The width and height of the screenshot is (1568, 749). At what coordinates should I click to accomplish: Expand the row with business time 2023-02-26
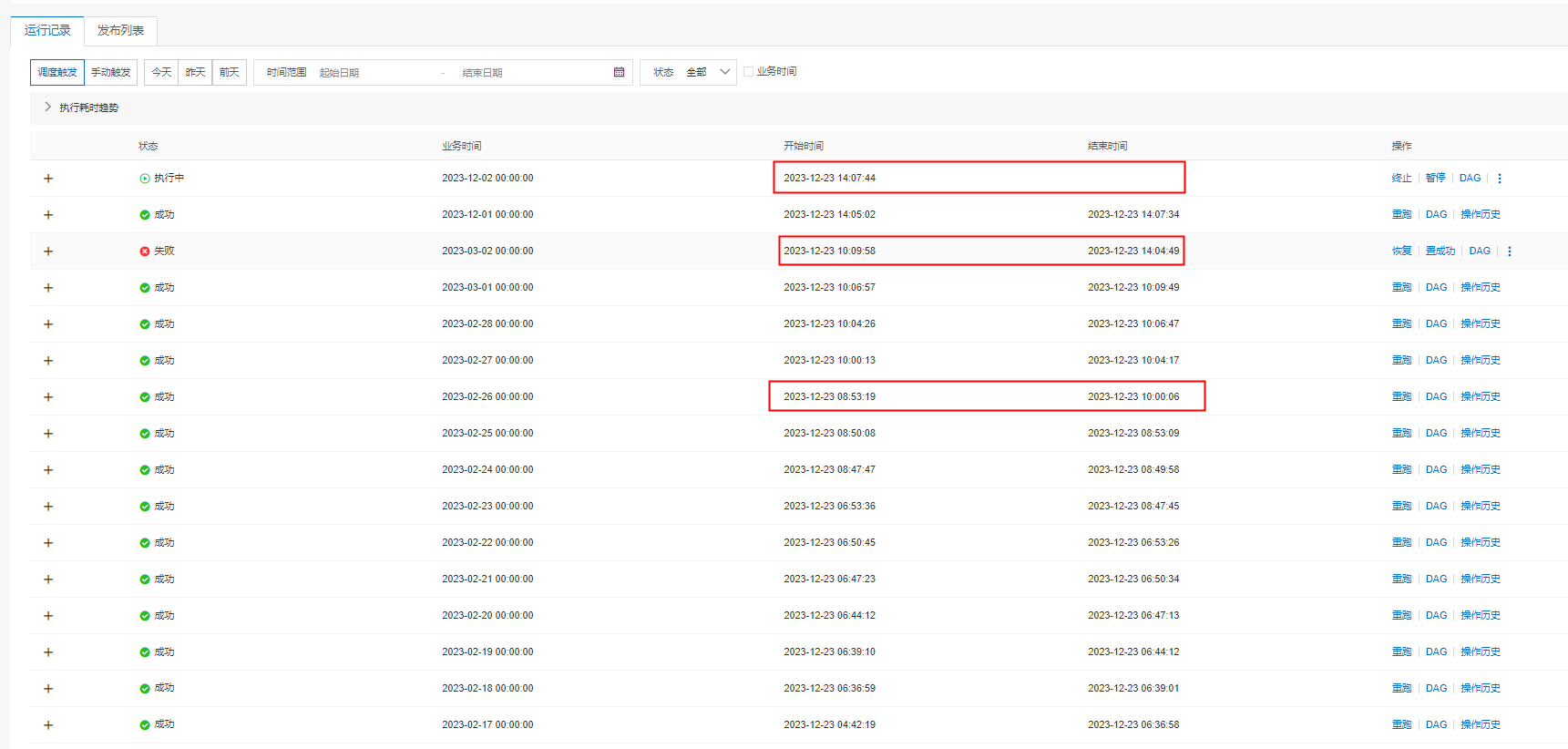pyautogui.click(x=48, y=397)
